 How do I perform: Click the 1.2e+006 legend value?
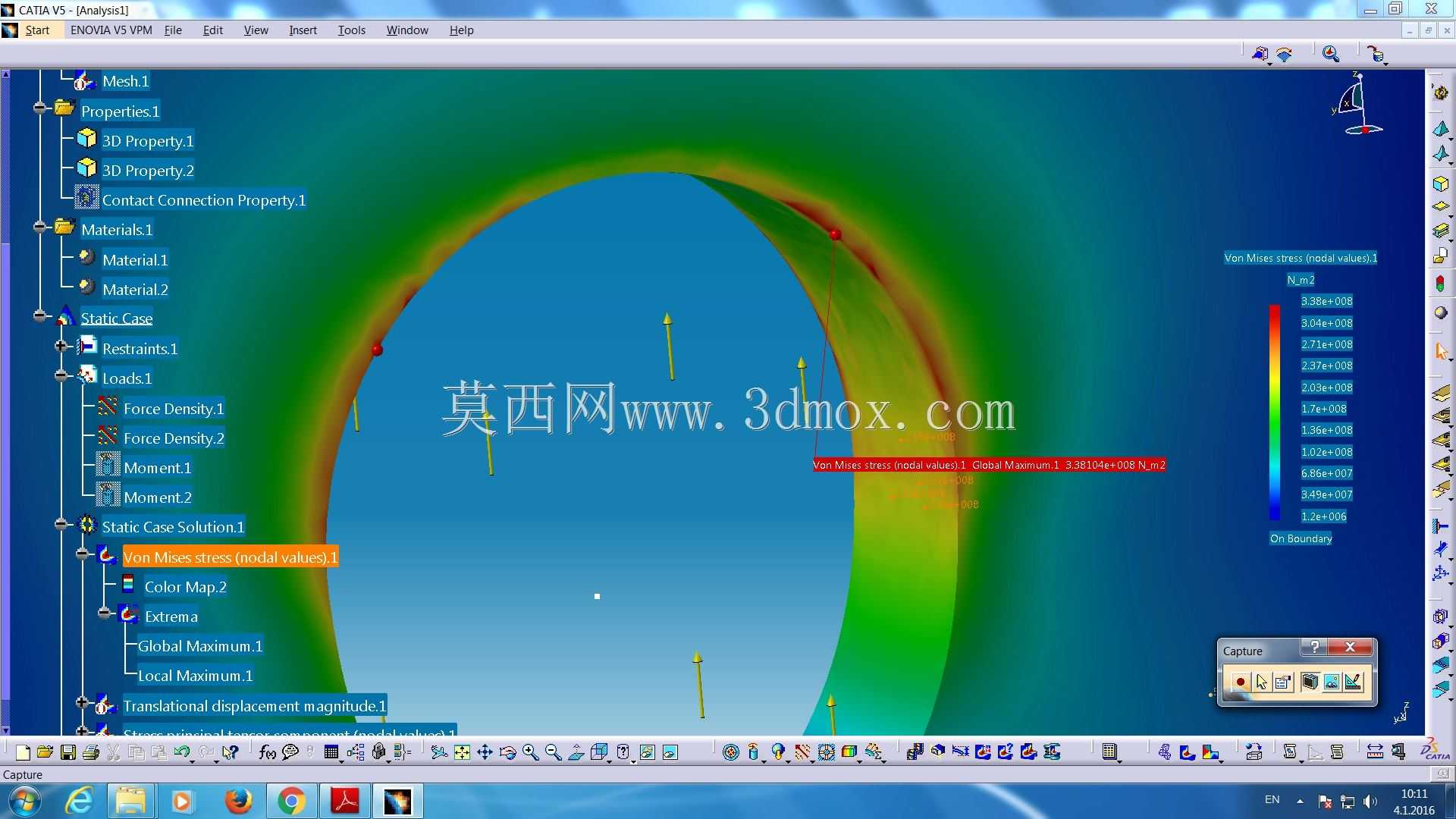pyautogui.click(x=1324, y=516)
